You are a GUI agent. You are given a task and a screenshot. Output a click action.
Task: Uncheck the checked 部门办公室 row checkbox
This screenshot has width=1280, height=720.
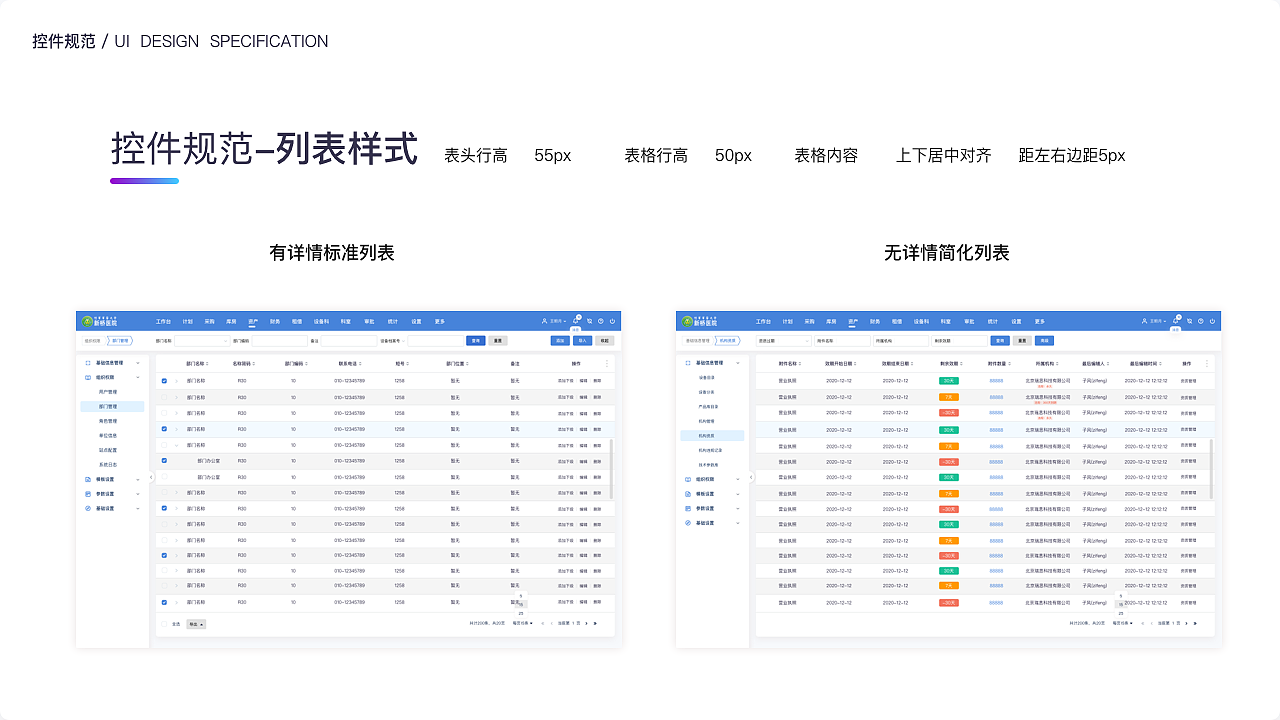point(164,461)
